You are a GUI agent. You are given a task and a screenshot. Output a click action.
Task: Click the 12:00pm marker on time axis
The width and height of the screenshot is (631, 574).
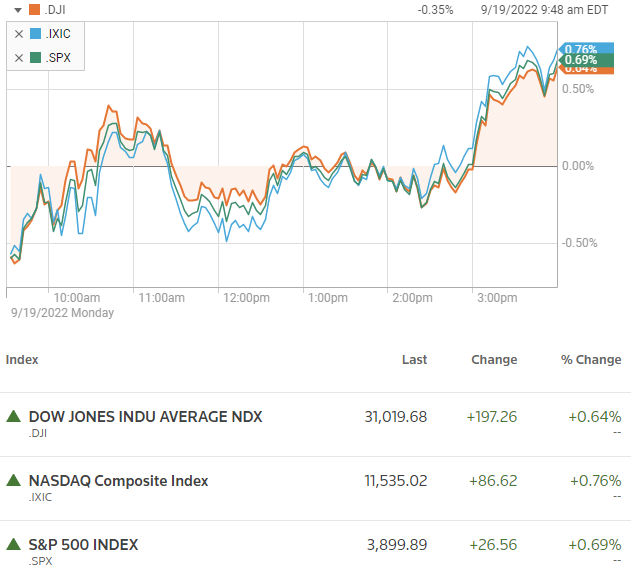point(246,298)
